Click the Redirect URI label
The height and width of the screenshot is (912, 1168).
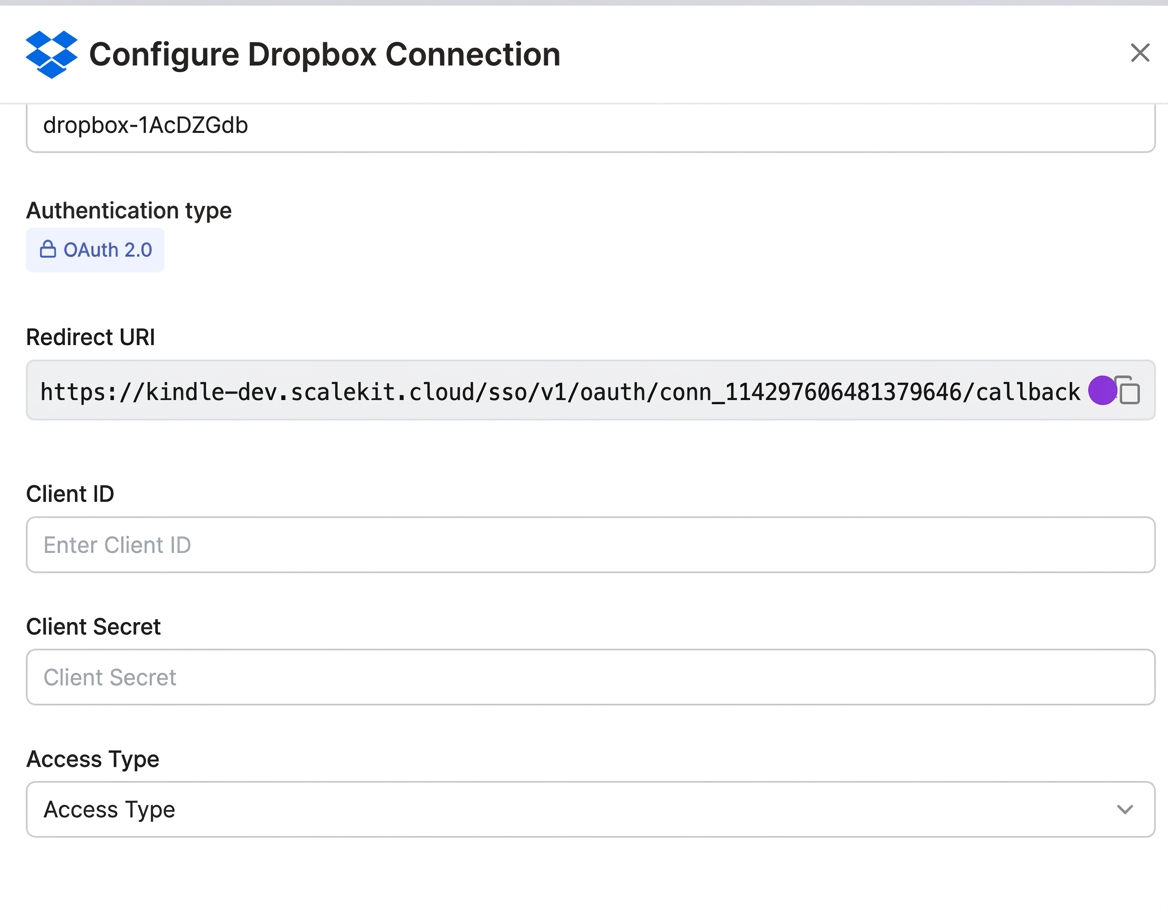(x=90, y=337)
